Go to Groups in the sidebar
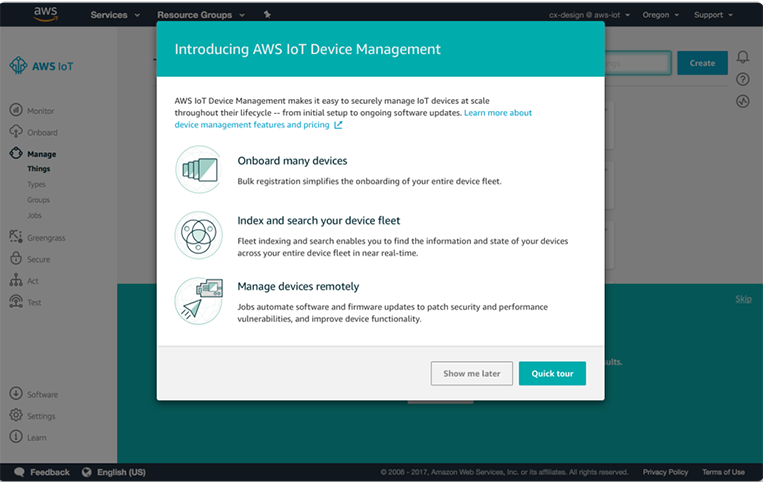The height and width of the screenshot is (482, 763). coord(38,200)
